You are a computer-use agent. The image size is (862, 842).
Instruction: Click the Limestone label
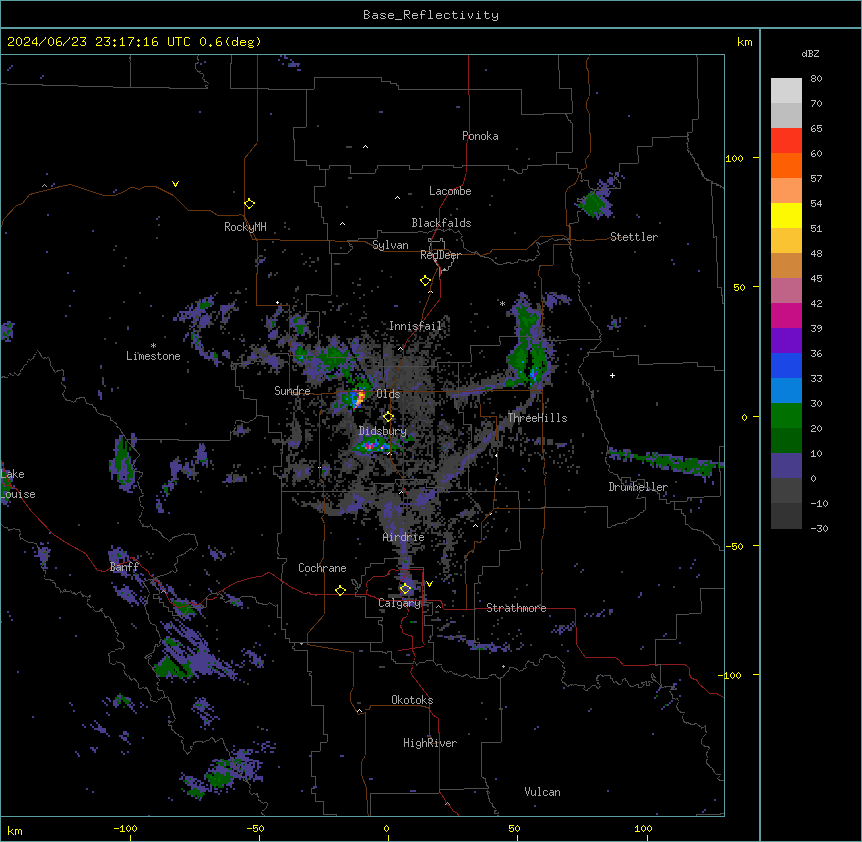tap(153, 356)
